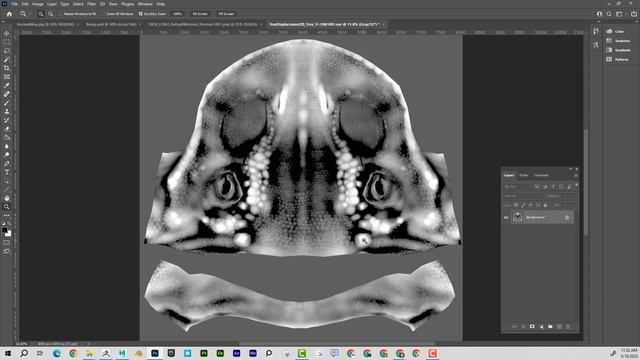
Task: Select the Frame tool
Action: [7, 77]
